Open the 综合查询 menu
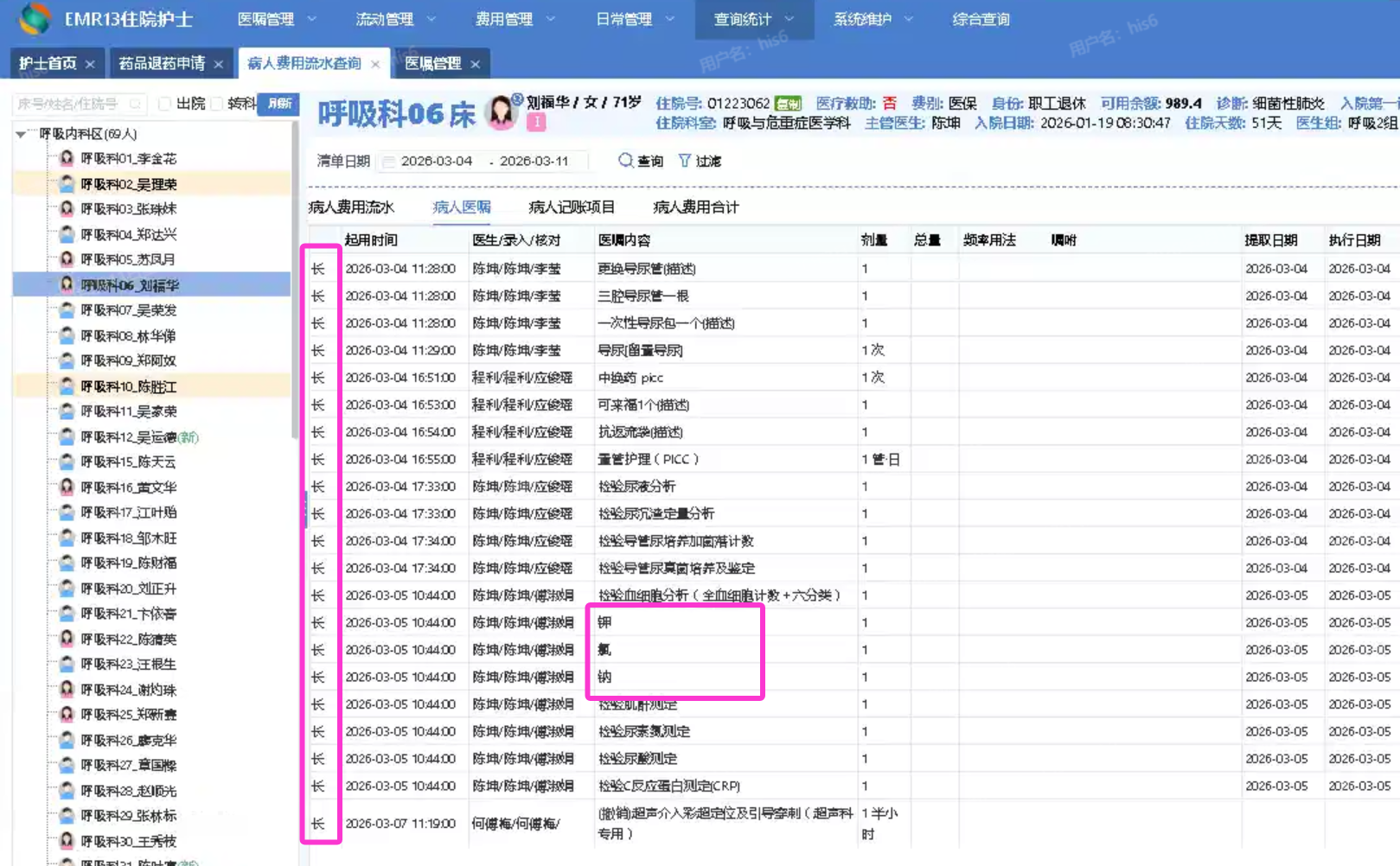Viewport: 1400px width, 866px height. tap(981, 19)
